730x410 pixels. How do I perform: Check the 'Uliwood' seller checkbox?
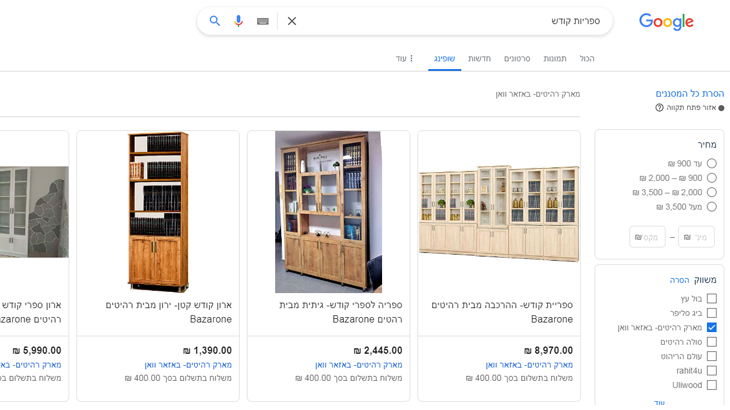(711, 385)
